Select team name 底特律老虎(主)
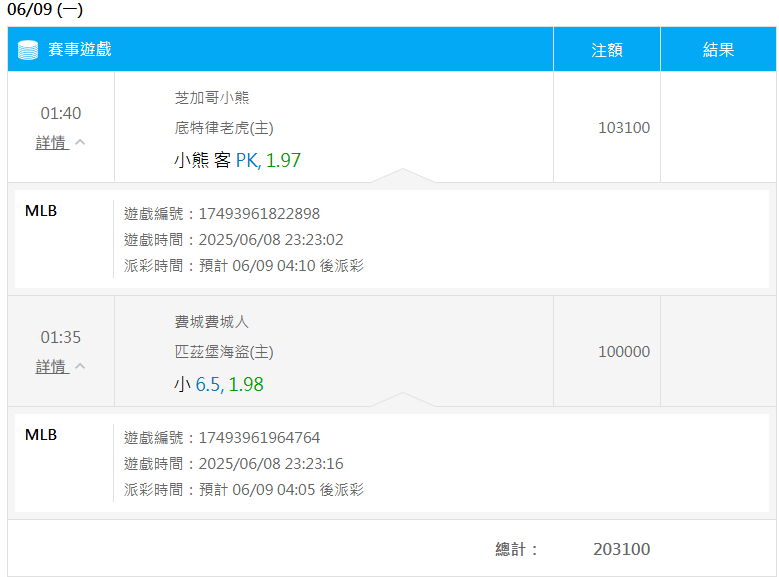The width and height of the screenshot is (779, 577). point(224,128)
